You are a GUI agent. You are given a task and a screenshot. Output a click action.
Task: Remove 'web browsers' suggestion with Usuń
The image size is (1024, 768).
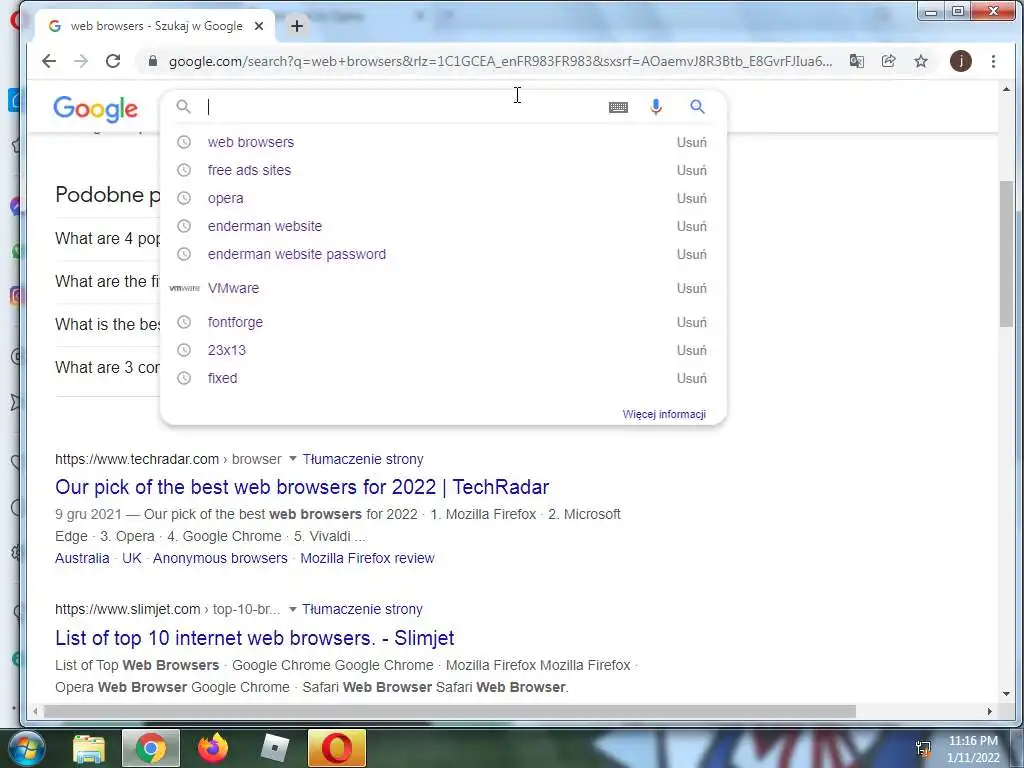(x=692, y=142)
